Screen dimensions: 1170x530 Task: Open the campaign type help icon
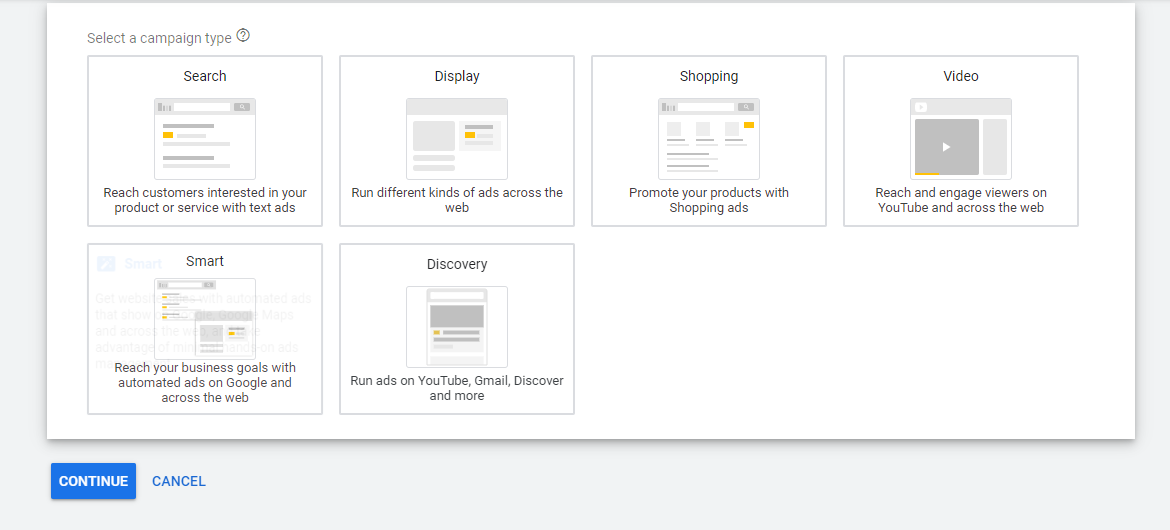pyautogui.click(x=243, y=35)
